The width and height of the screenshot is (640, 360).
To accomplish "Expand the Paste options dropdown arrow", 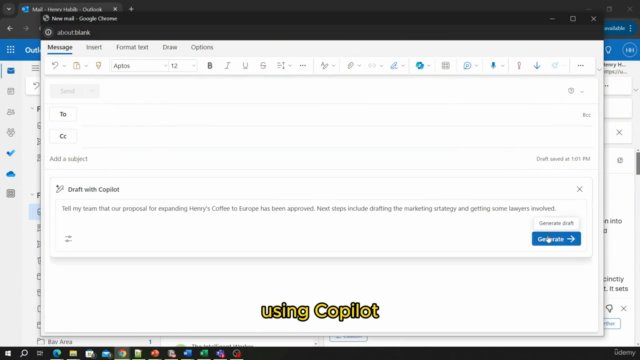I will [86, 66].
